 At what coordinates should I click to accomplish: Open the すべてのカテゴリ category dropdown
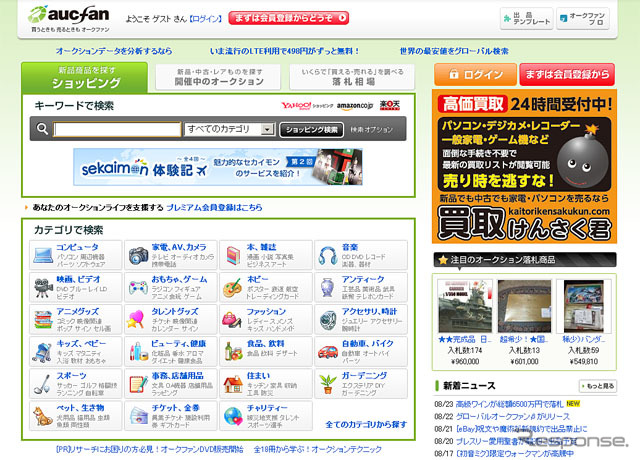229,129
